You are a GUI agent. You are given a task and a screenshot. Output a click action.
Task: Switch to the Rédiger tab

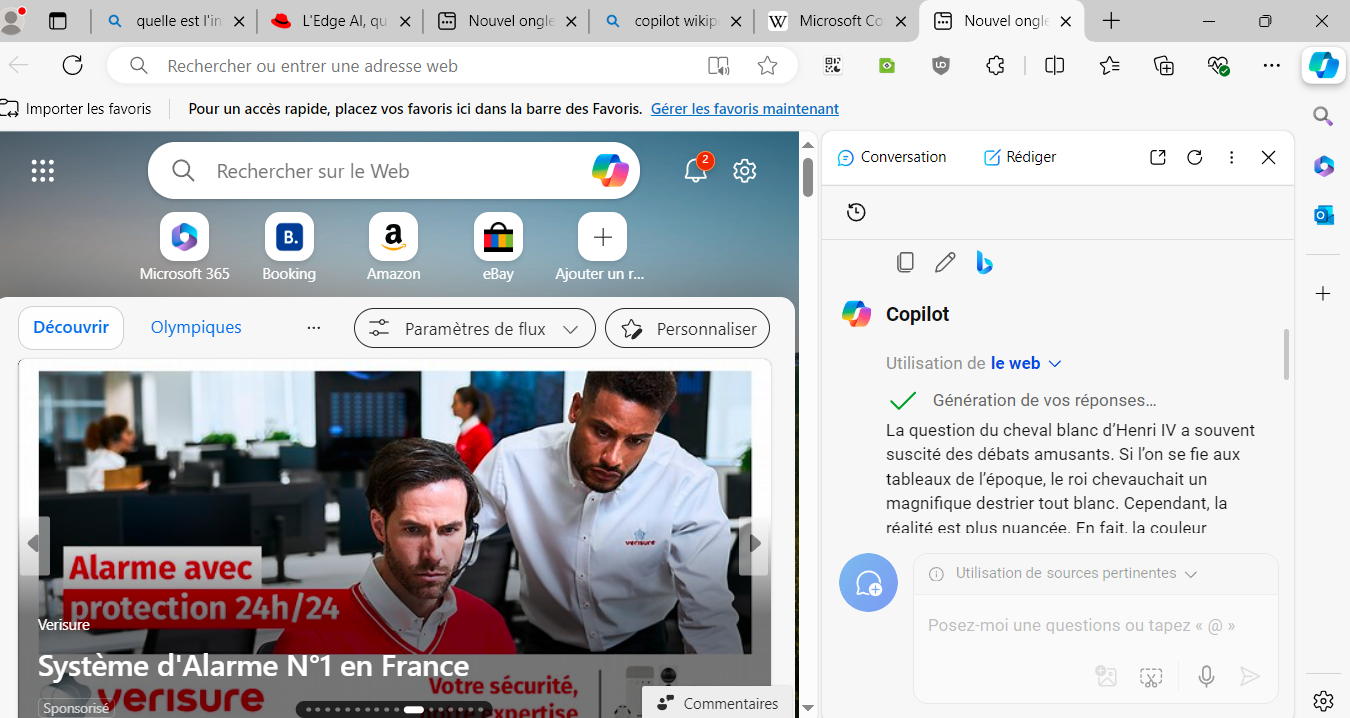[x=1020, y=157]
